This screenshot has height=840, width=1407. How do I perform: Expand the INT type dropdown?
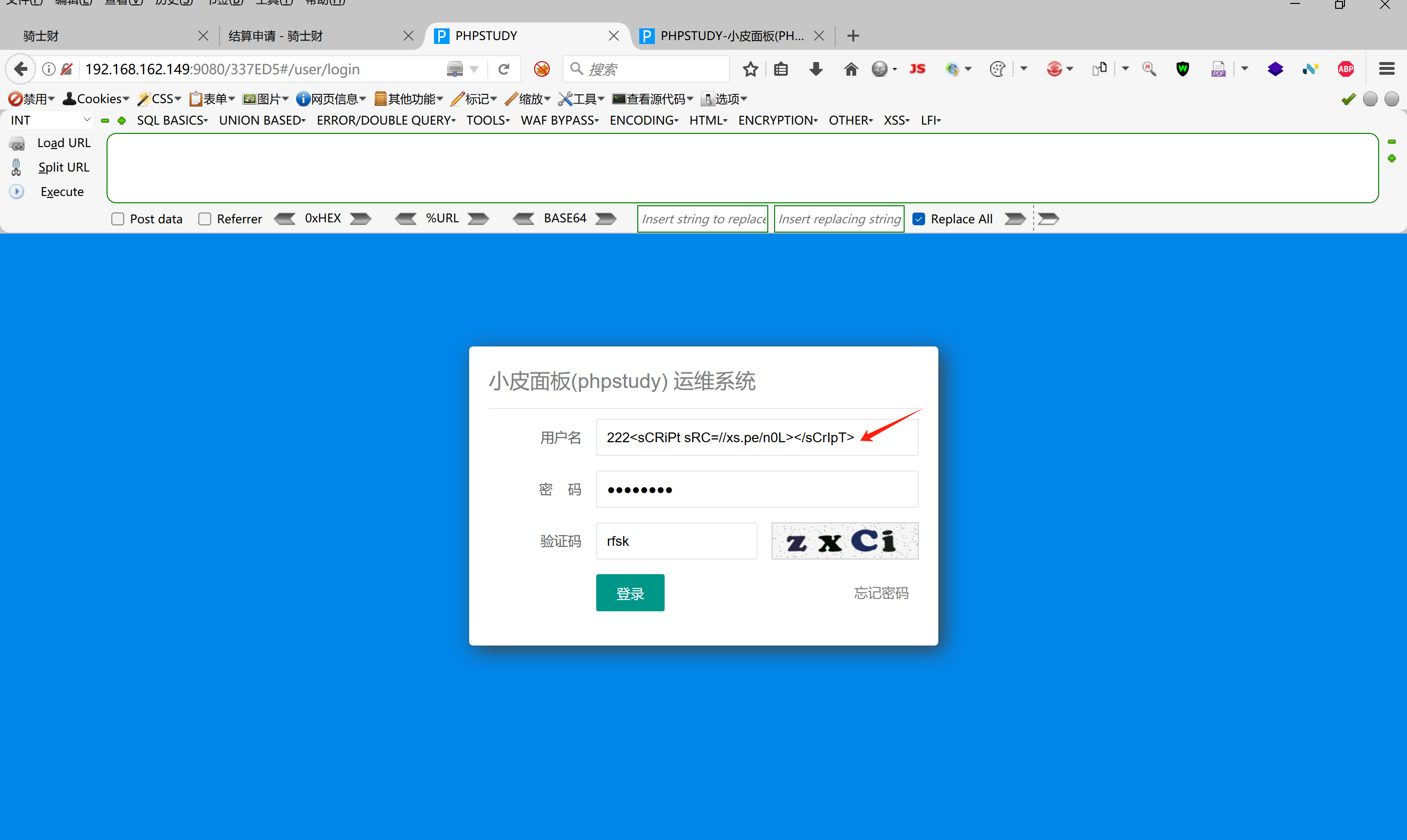(x=50, y=120)
